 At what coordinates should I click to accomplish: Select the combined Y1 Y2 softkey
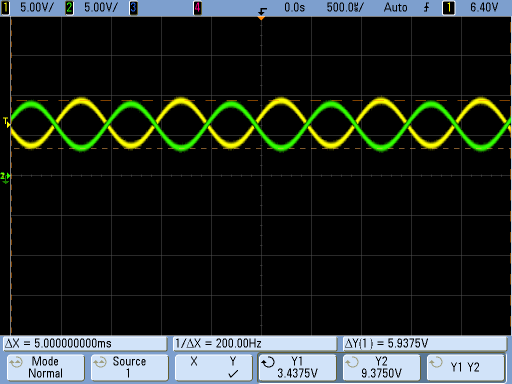point(465,367)
